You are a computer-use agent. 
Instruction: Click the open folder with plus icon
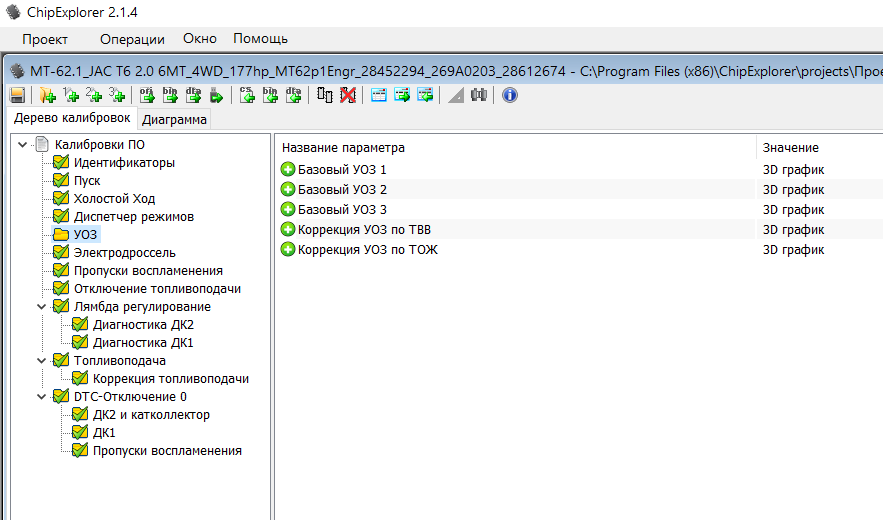(x=47, y=95)
